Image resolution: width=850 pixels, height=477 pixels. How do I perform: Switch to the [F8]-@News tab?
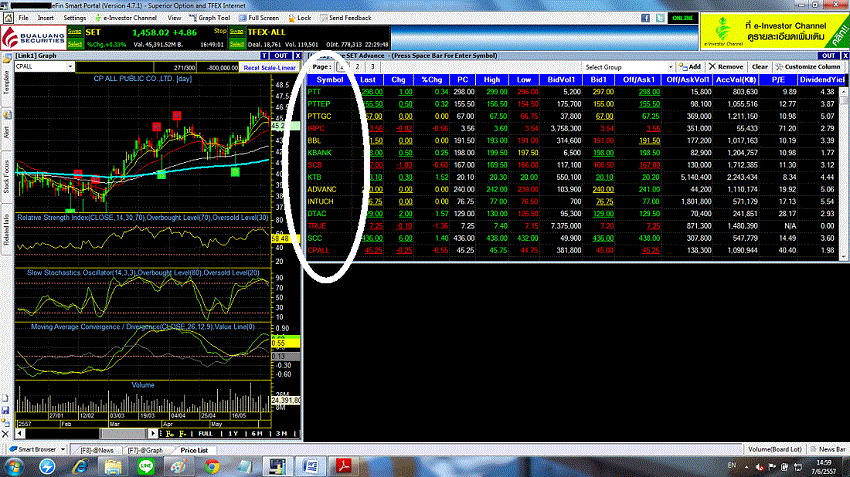[x=97, y=450]
